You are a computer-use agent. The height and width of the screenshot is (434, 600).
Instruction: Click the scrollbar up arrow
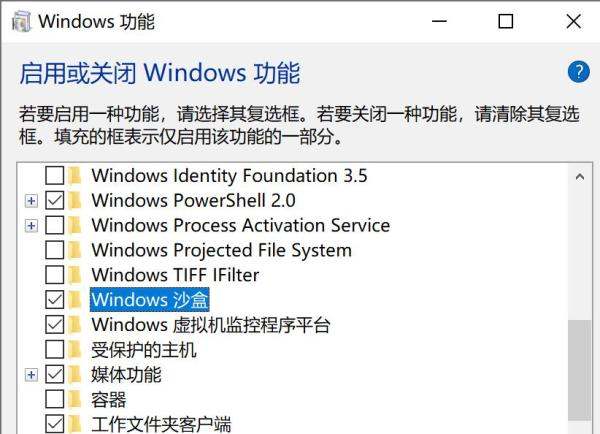pos(578,178)
